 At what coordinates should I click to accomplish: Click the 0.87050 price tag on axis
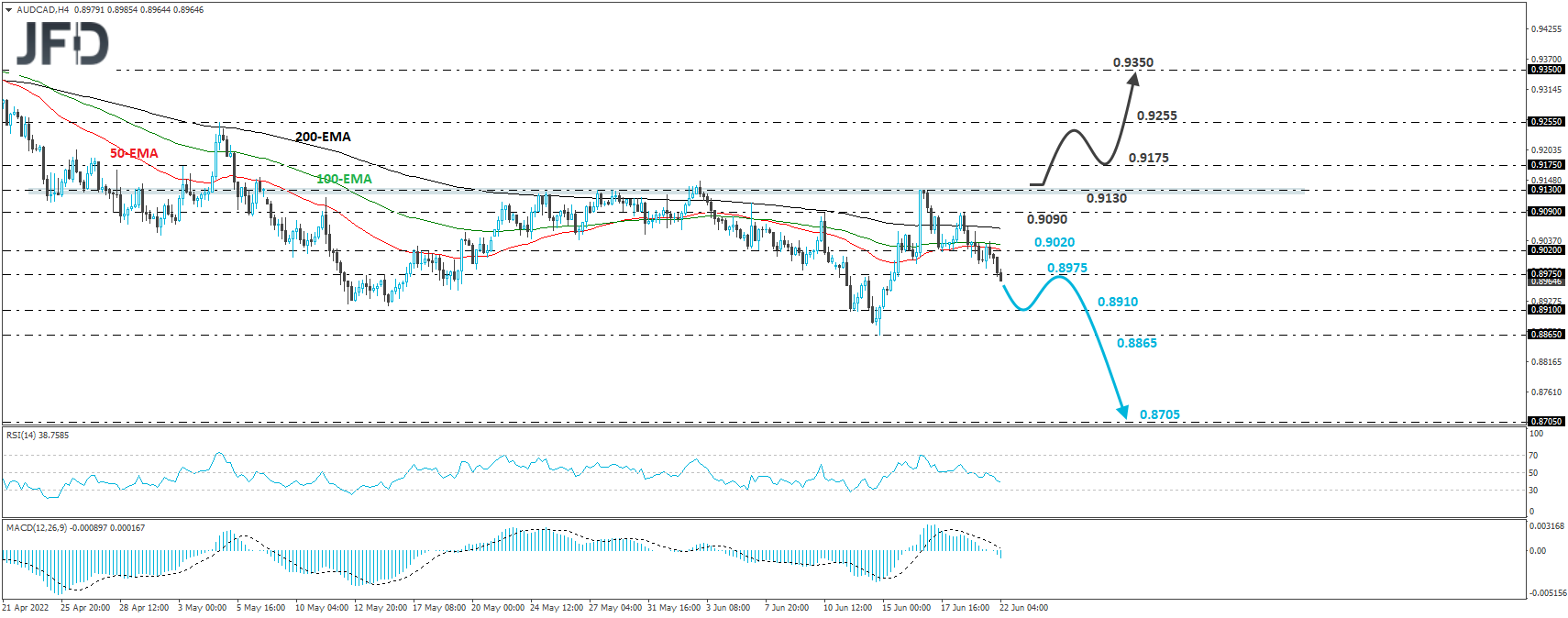coord(1546,422)
